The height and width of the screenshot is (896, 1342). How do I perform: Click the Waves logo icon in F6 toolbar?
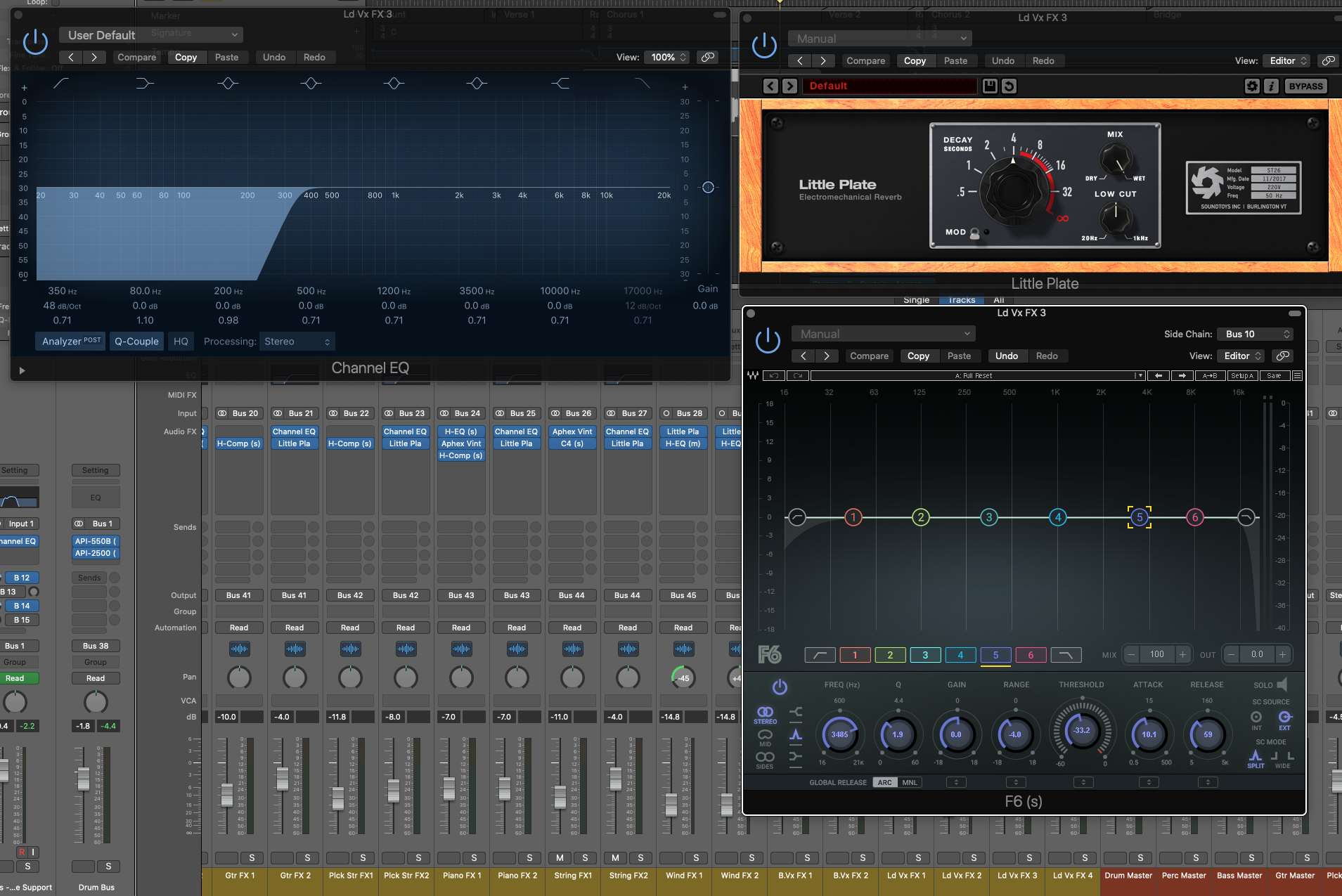753,375
